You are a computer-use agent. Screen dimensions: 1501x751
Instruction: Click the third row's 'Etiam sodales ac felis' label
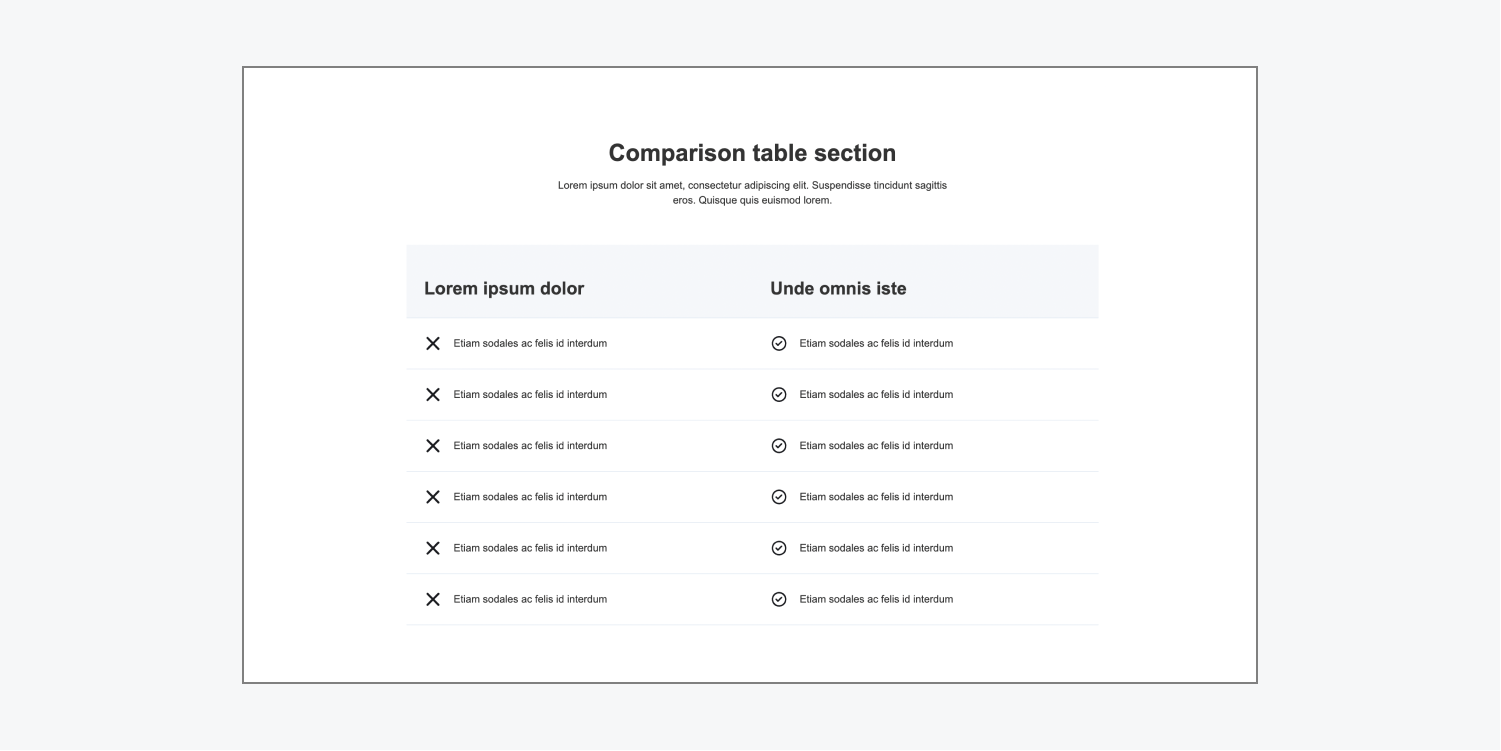(x=531, y=446)
